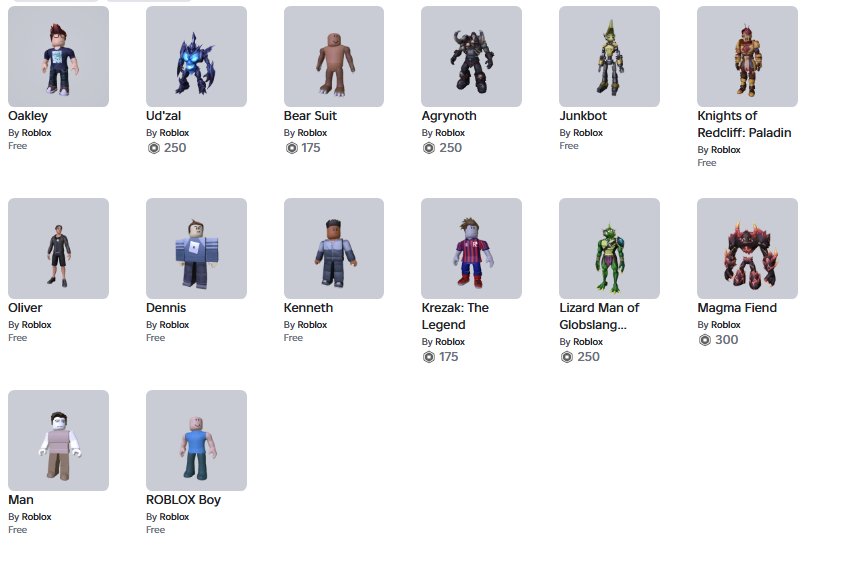The image size is (844, 578).
Task: Select the Junkbot avatar thumbnail
Action: tap(609, 57)
